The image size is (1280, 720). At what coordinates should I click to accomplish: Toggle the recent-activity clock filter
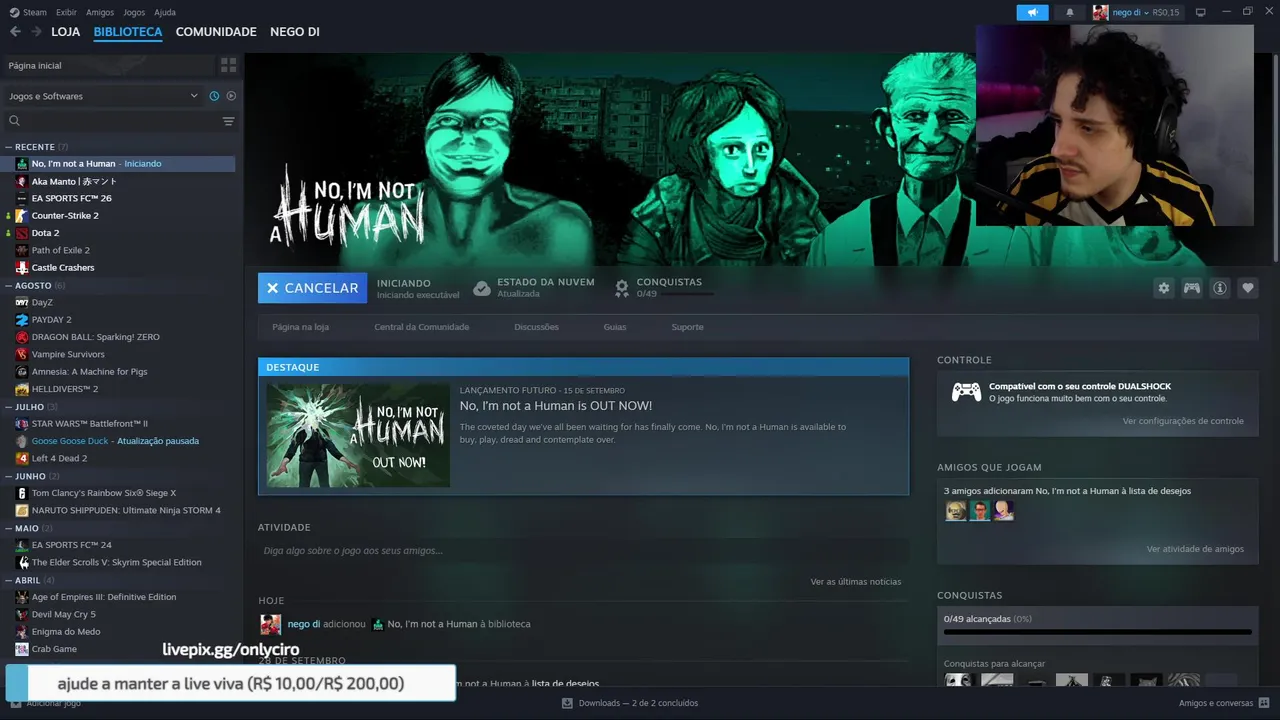coord(214,96)
